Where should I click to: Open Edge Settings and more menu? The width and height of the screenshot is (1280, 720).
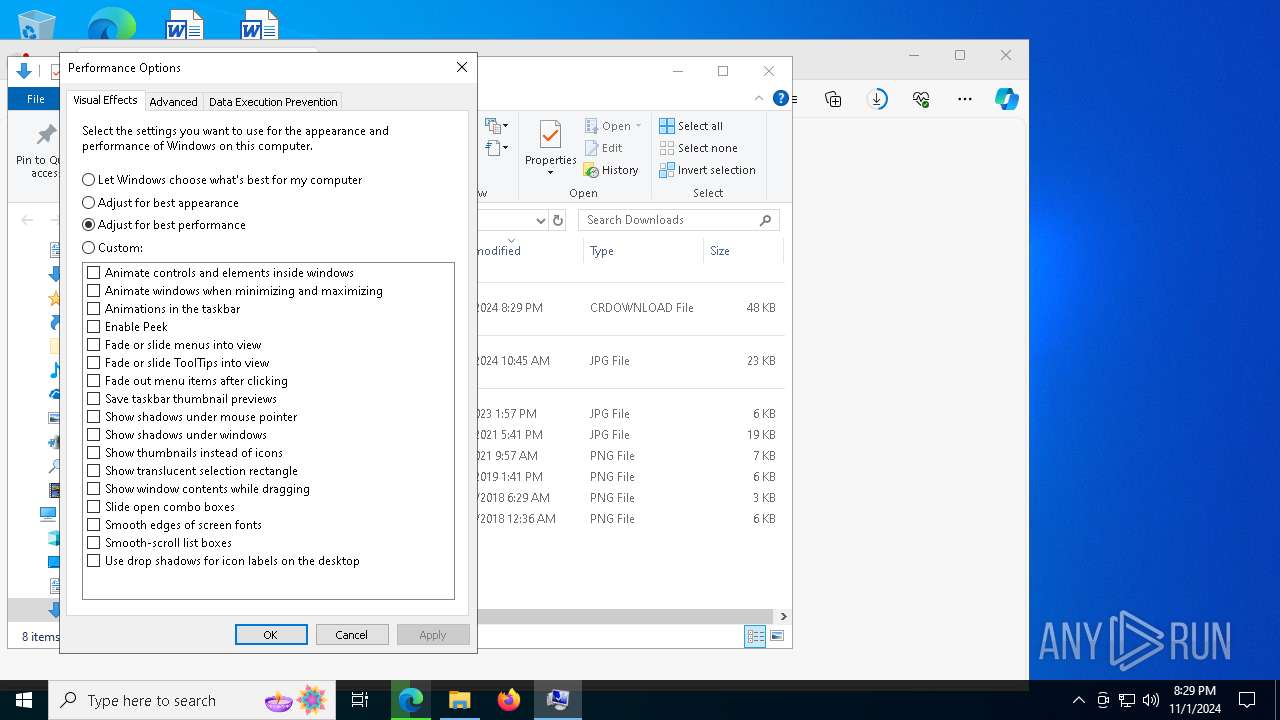[965, 99]
